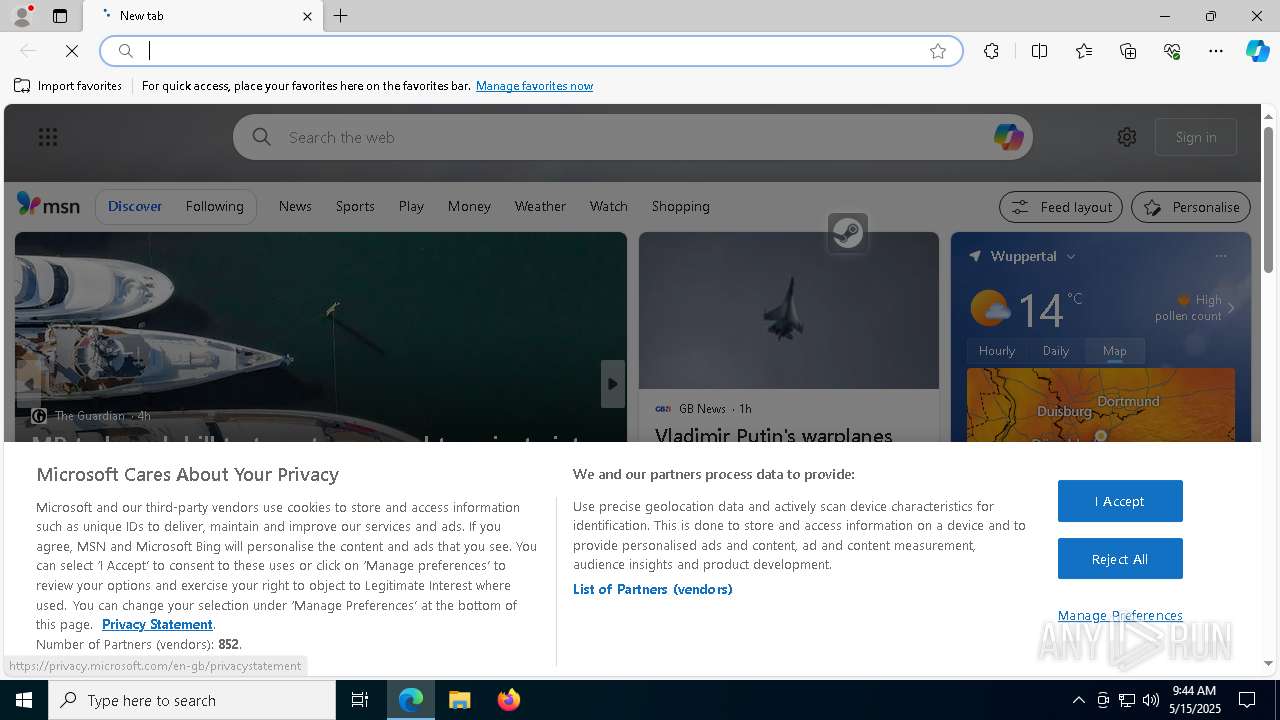Open Privacy Statement link
The image size is (1280, 720).
click(x=157, y=624)
